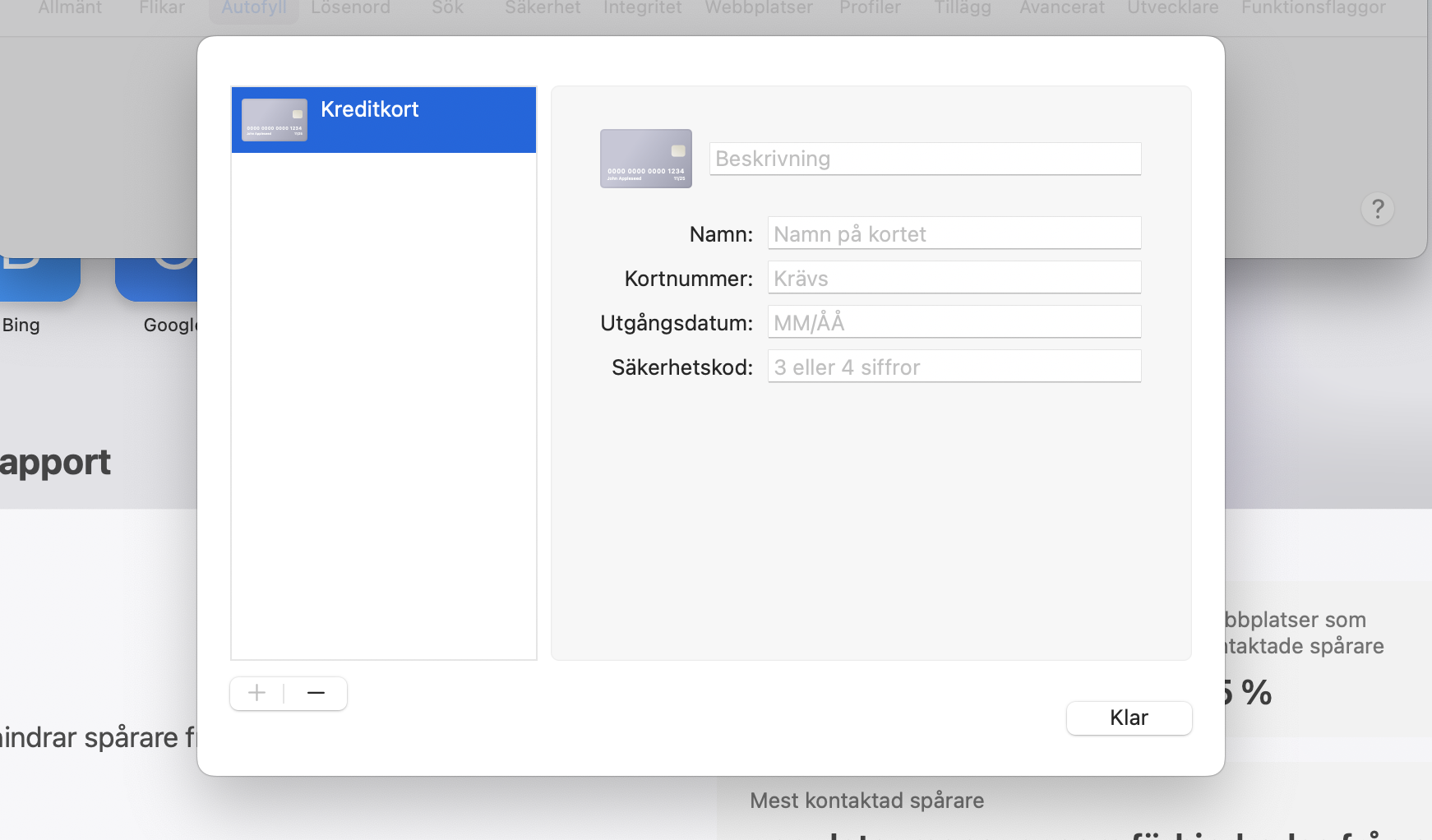Open the Utvecklare tab

(1173, 8)
